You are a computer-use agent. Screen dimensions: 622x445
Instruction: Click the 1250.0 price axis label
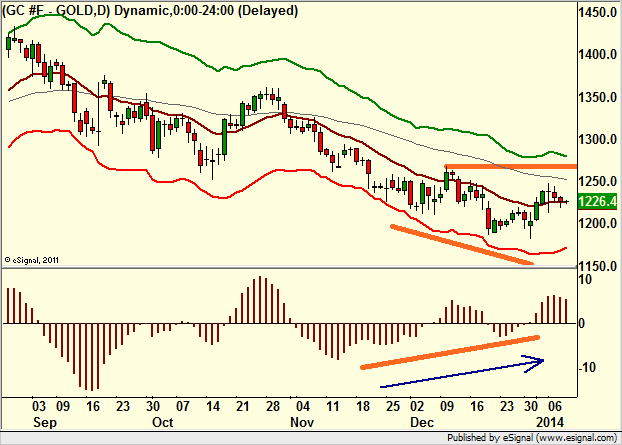click(x=597, y=181)
